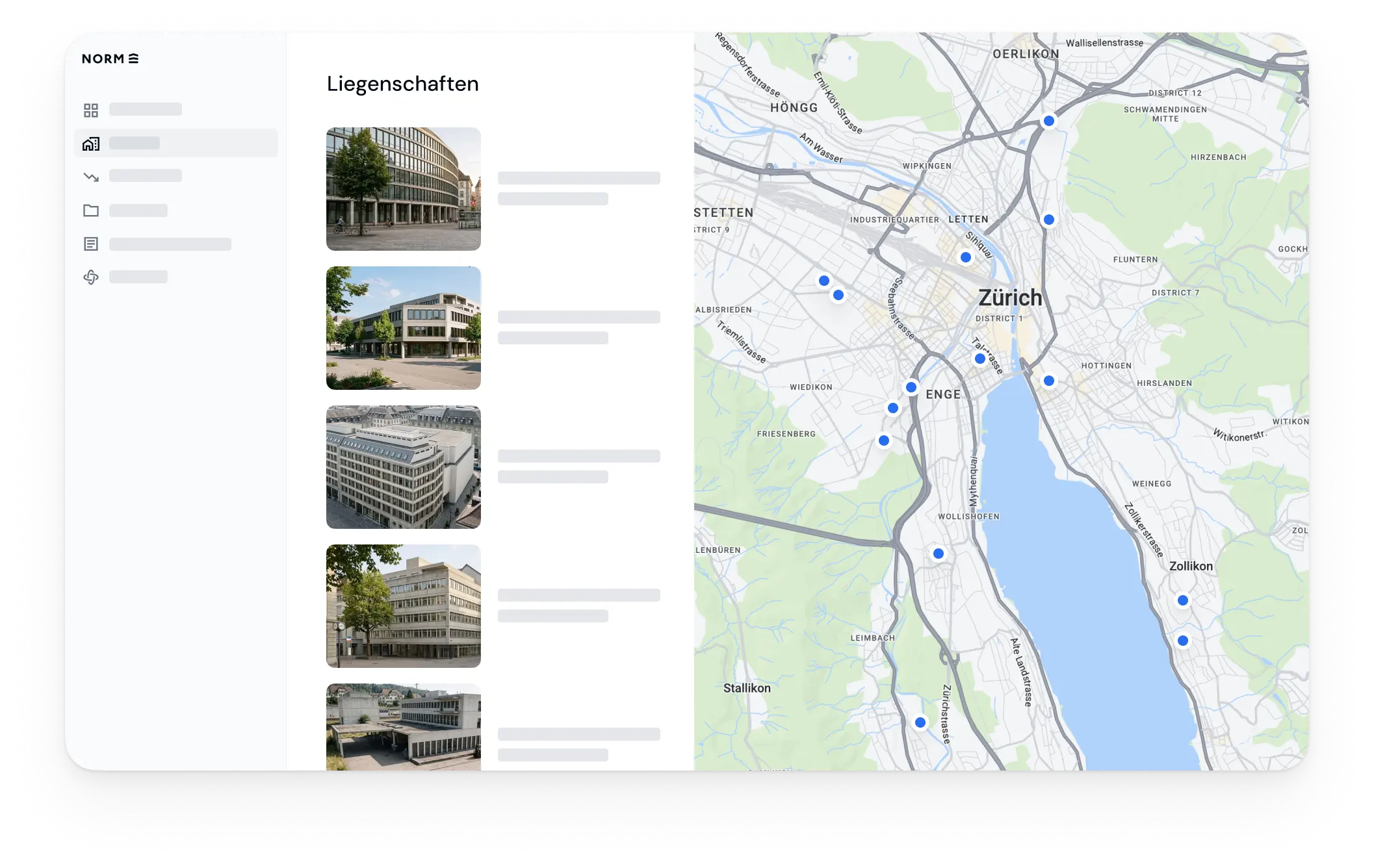
Task: Open the fourth property photo with the large tree
Action: [404, 606]
